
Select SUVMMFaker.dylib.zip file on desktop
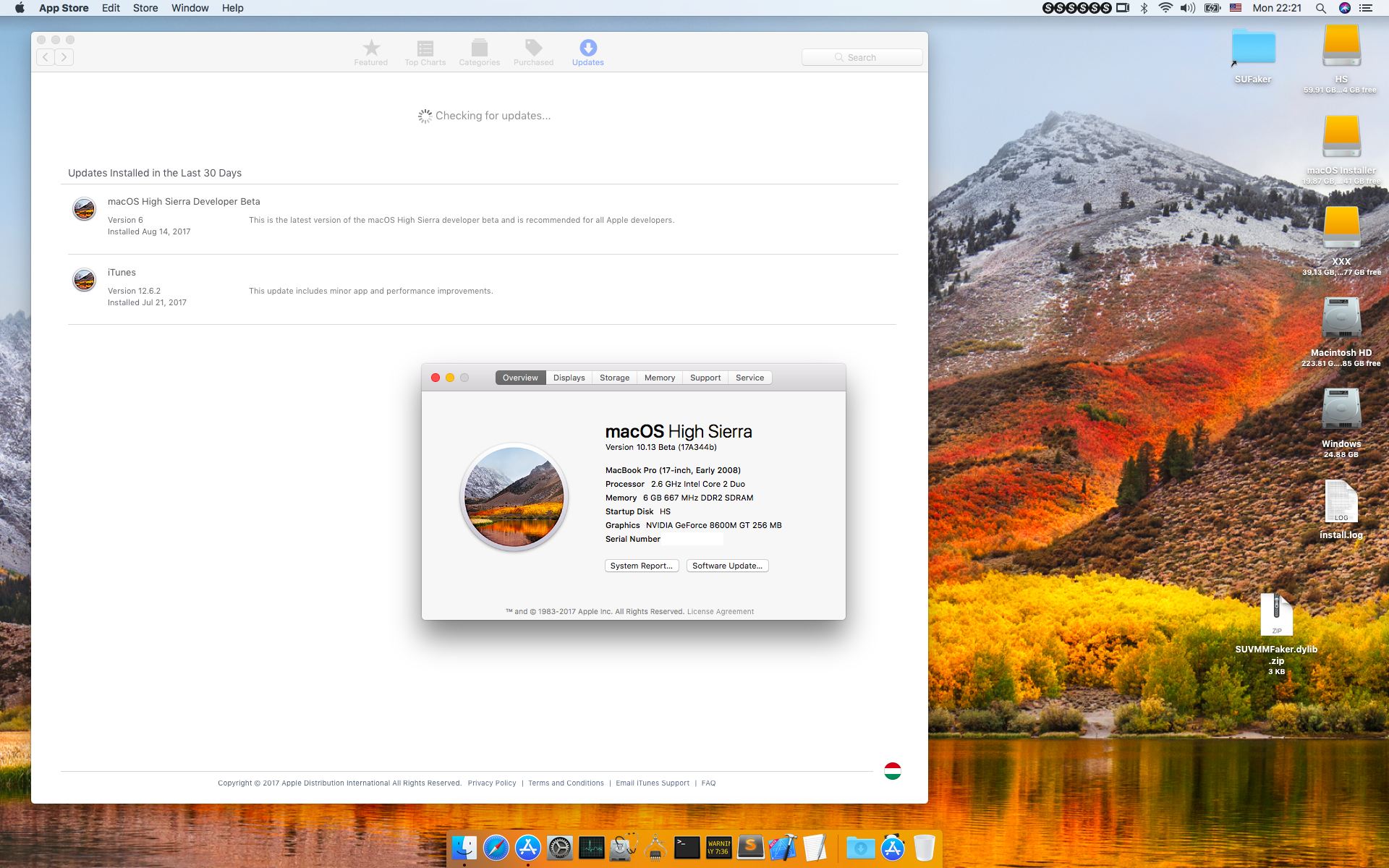point(1276,615)
